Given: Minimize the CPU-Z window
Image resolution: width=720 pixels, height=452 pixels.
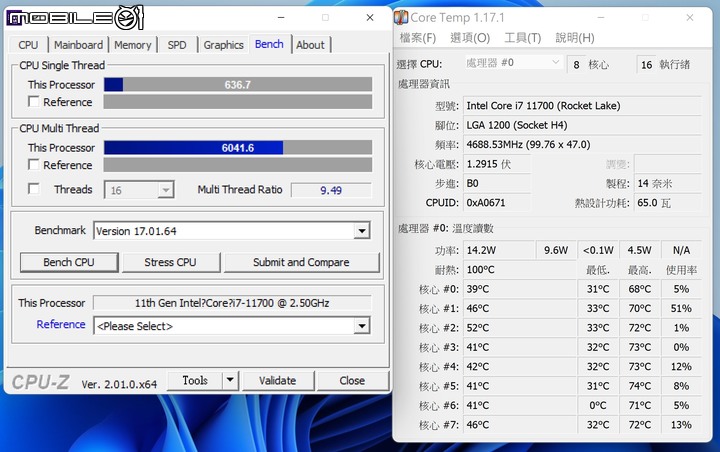Looking at the screenshot, I should tap(281, 17).
